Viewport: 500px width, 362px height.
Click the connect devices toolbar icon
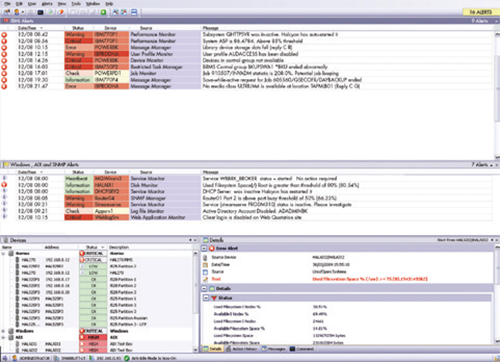click(7, 12)
